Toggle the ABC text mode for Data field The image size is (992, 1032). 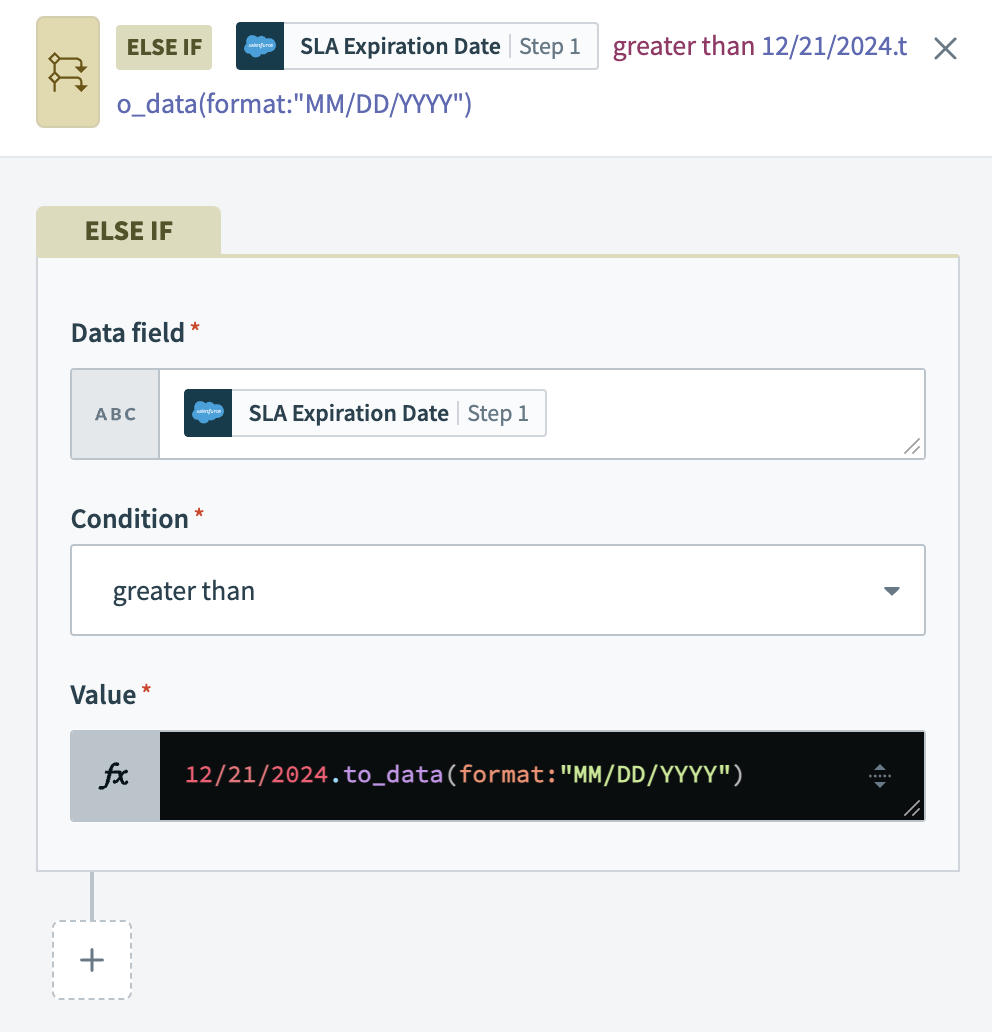coord(115,414)
